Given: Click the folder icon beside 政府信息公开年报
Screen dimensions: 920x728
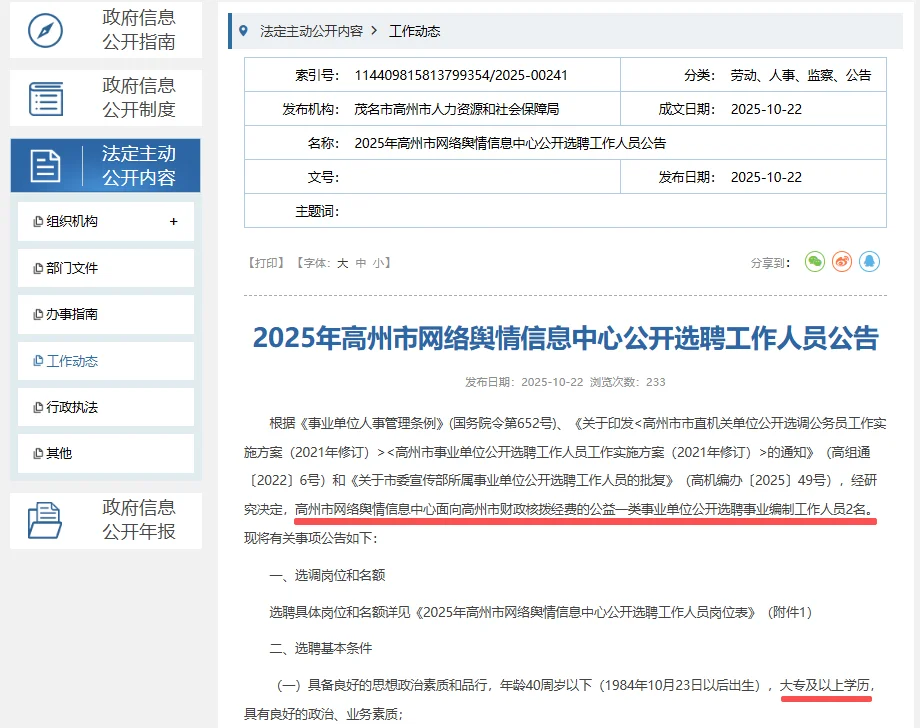Looking at the screenshot, I should [45, 520].
